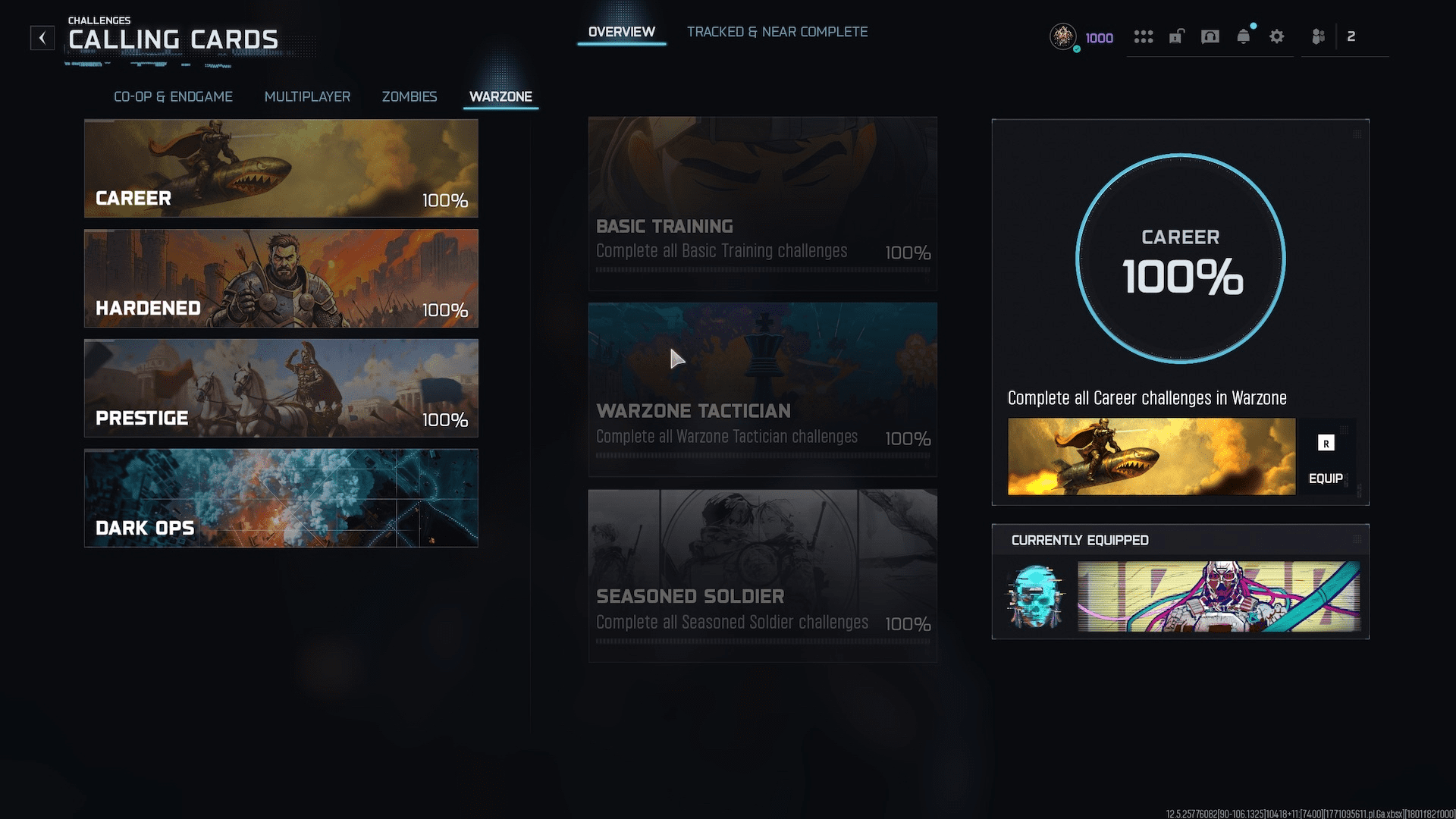Open the prestige emblem profile icon
This screenshot has height=819, width=1456.
click(1063, 36)
